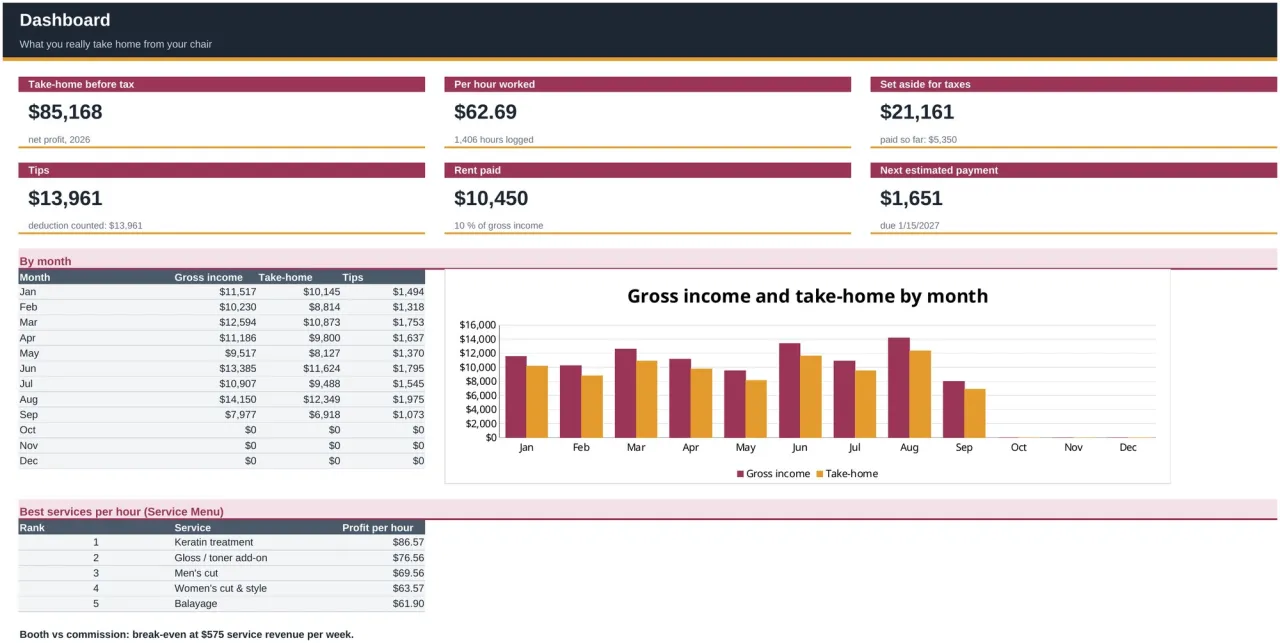Screen dimensions: 1280x643
Task: Select the Rent paid header
Action: click(648, 171)
